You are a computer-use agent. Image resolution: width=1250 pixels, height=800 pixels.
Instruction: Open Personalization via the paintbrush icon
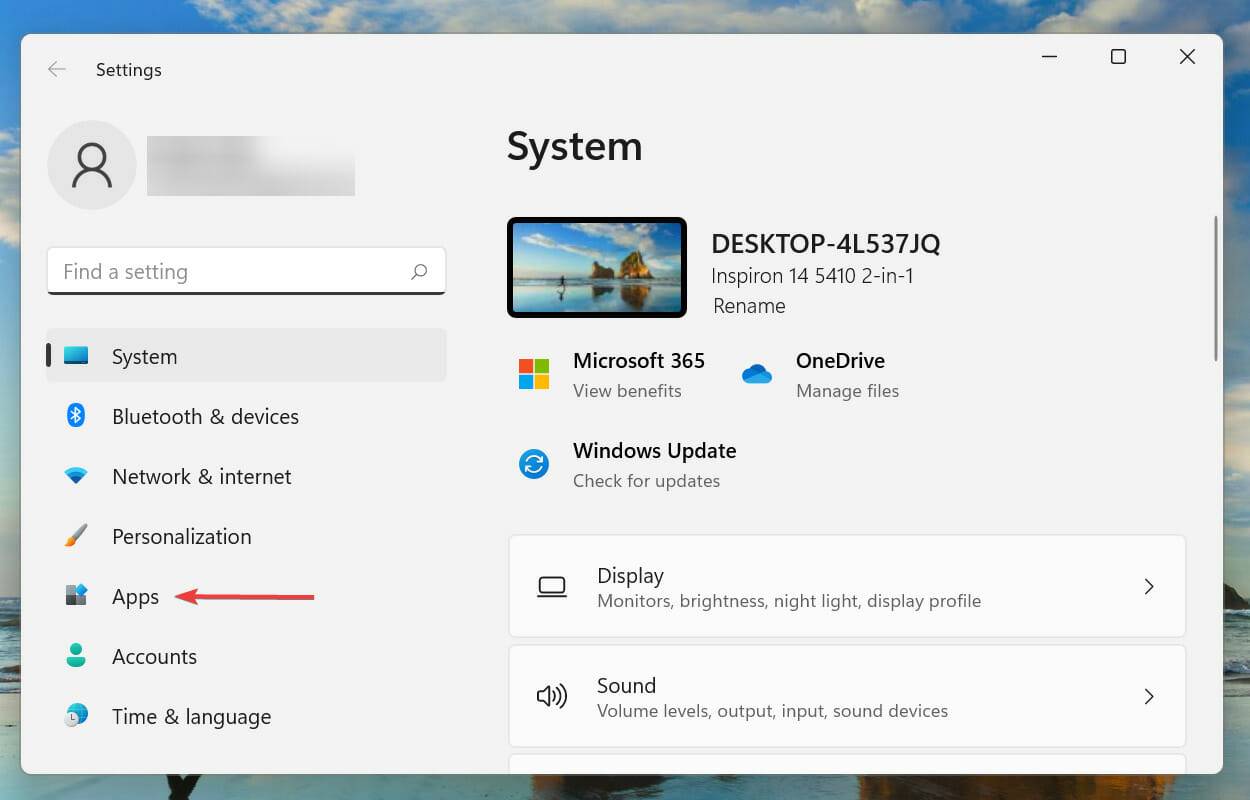pos(76,536)
